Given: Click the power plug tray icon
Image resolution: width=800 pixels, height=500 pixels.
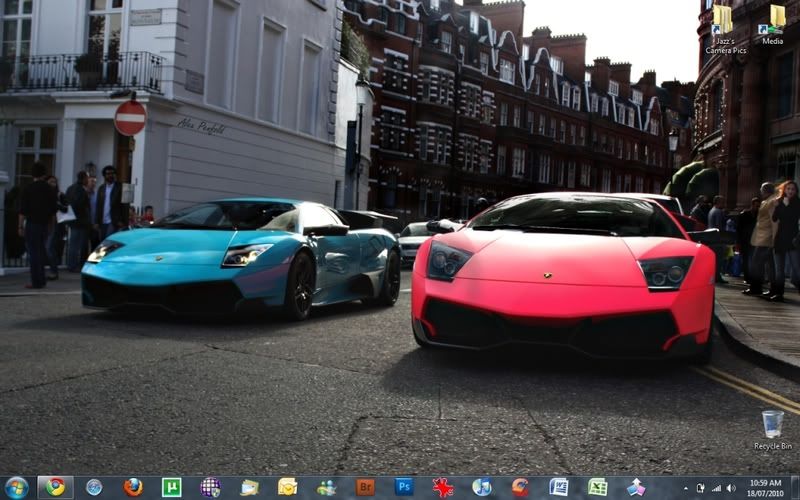Looking at the screenshot, I should click(x=701, y=488).
